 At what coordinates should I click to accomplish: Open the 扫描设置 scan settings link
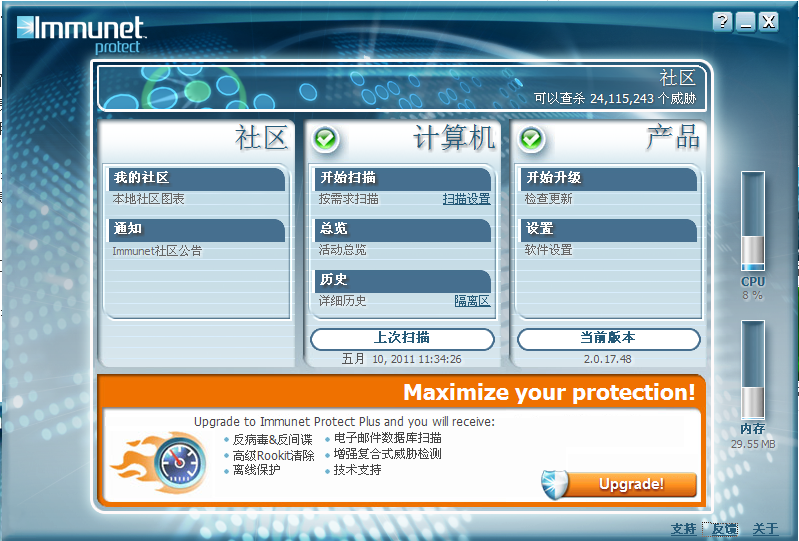(x=466, y=199)
